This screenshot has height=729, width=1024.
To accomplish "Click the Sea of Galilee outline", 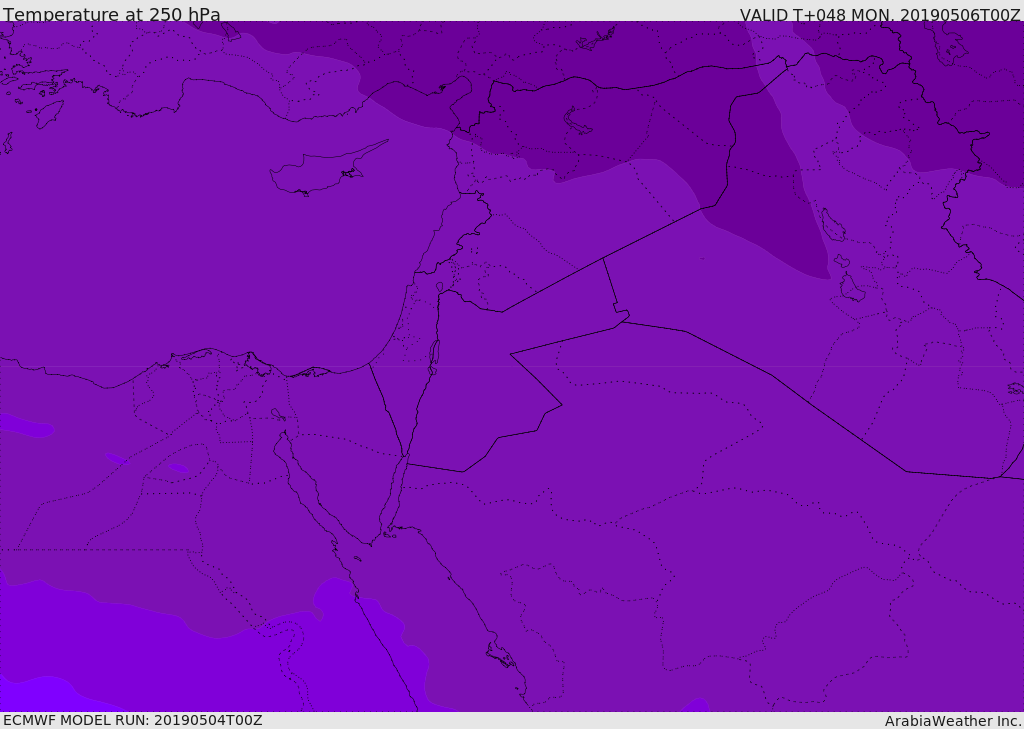I will (x=440, y=288).
